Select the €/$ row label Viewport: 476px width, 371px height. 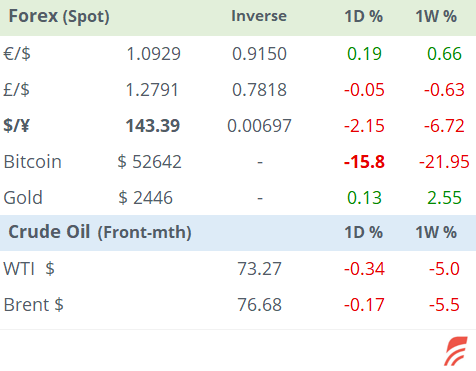[x=17, y=54]
